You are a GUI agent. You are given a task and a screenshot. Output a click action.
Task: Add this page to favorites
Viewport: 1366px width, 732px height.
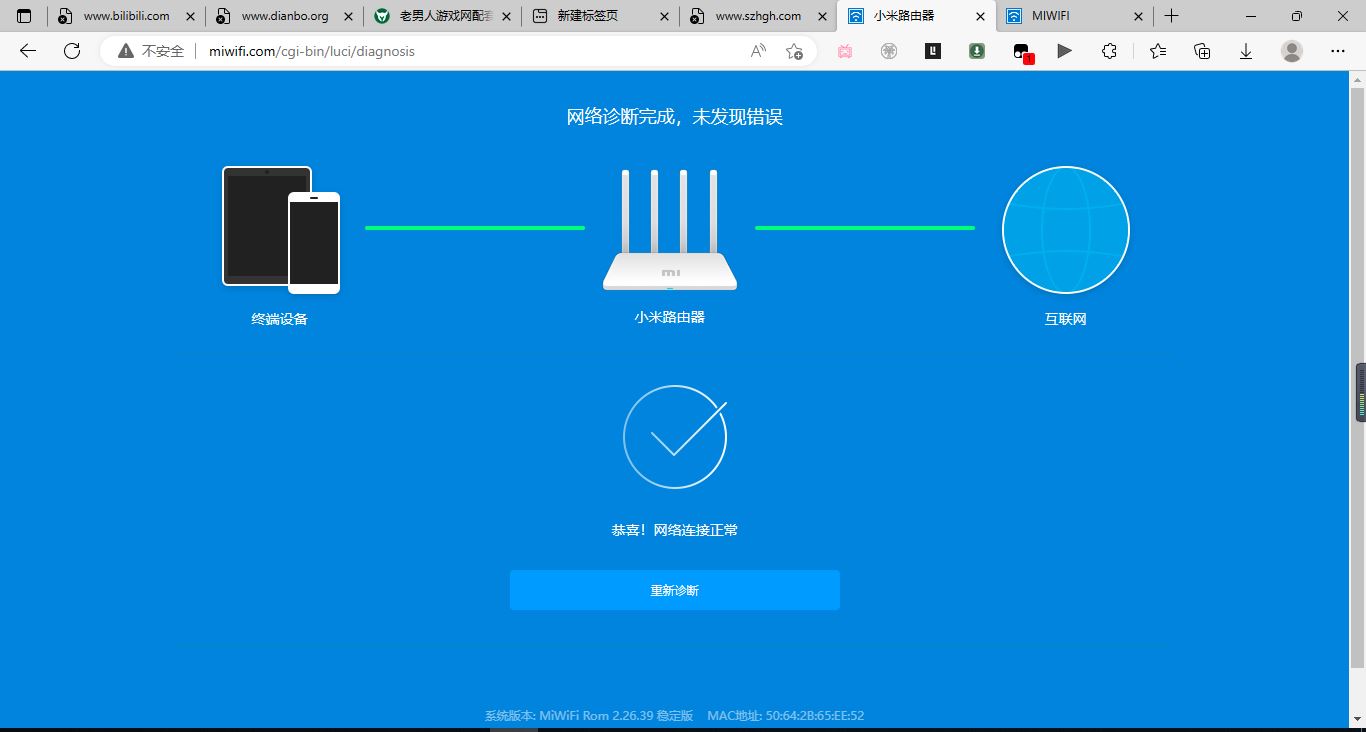coord(794,51)
